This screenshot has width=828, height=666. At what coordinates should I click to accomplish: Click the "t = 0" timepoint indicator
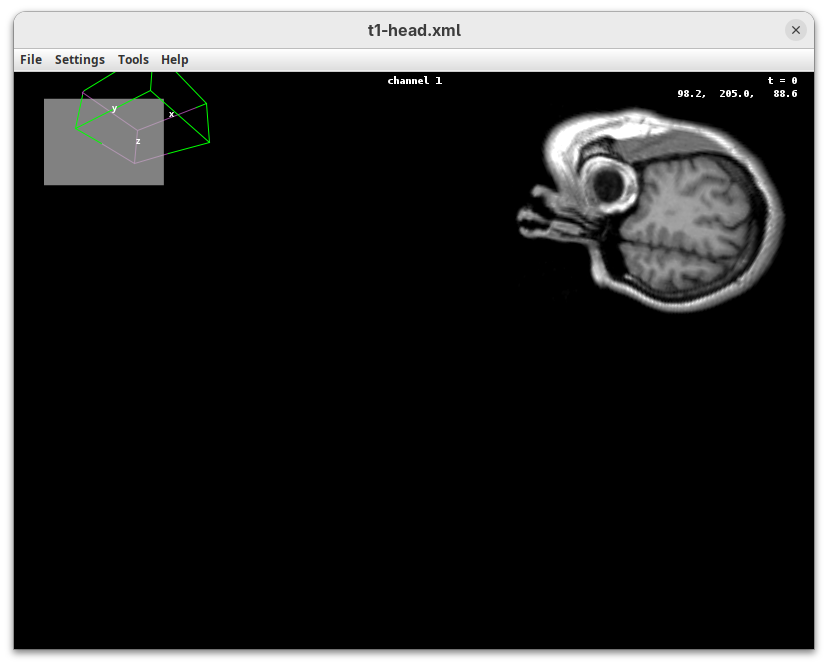[x=782, y=81]
